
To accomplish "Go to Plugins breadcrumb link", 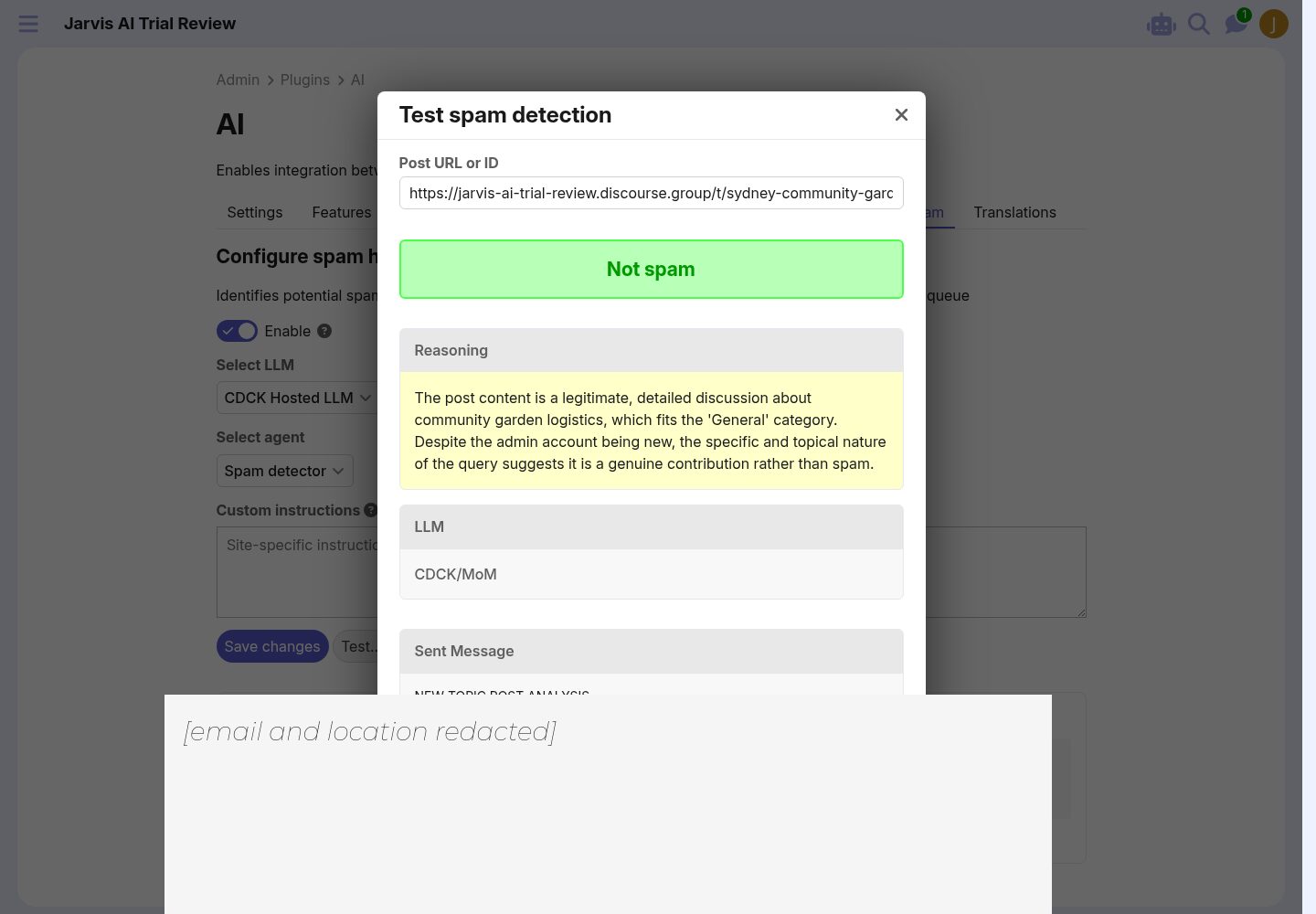I will 304,80.
